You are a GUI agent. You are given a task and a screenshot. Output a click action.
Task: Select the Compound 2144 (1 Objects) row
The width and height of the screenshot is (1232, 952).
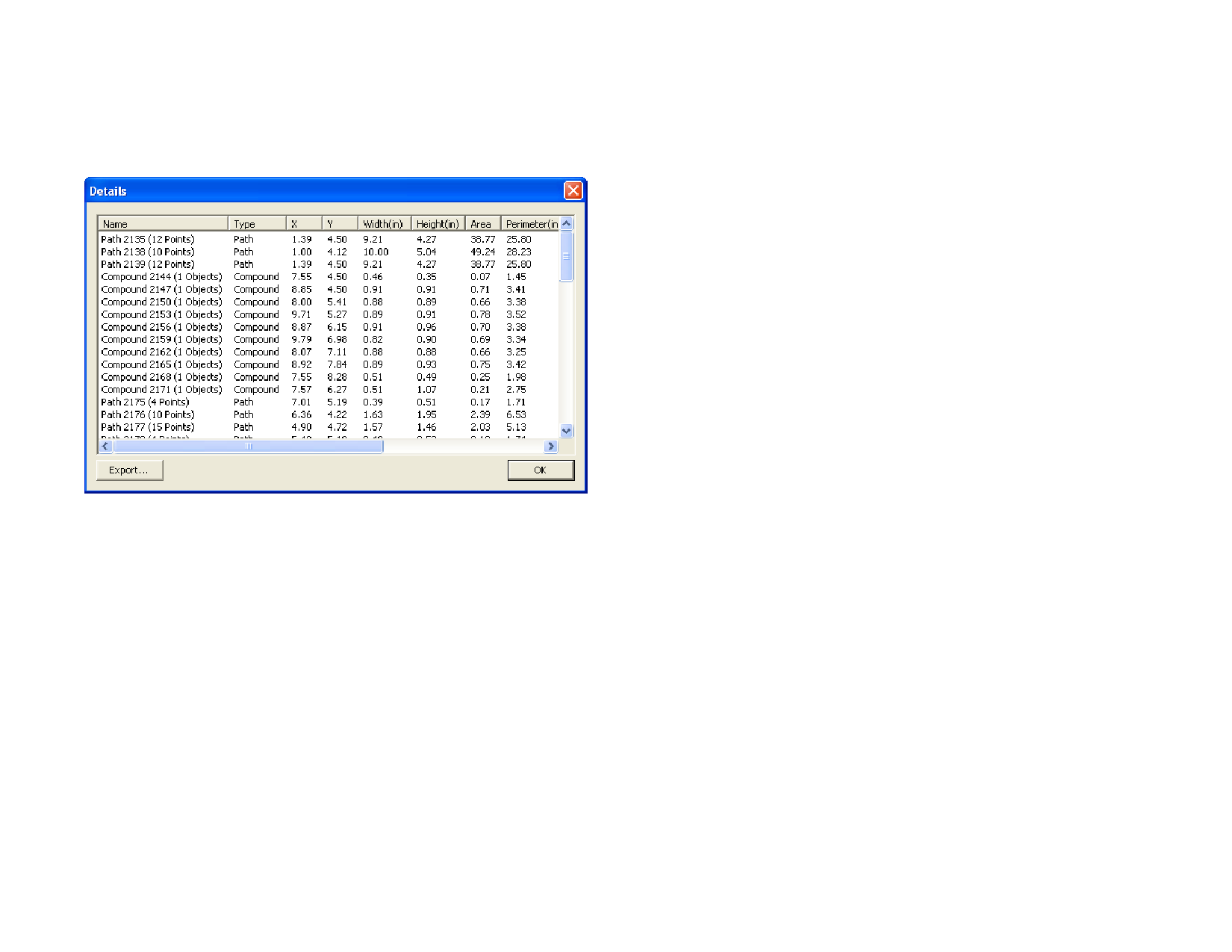point(161,277)
